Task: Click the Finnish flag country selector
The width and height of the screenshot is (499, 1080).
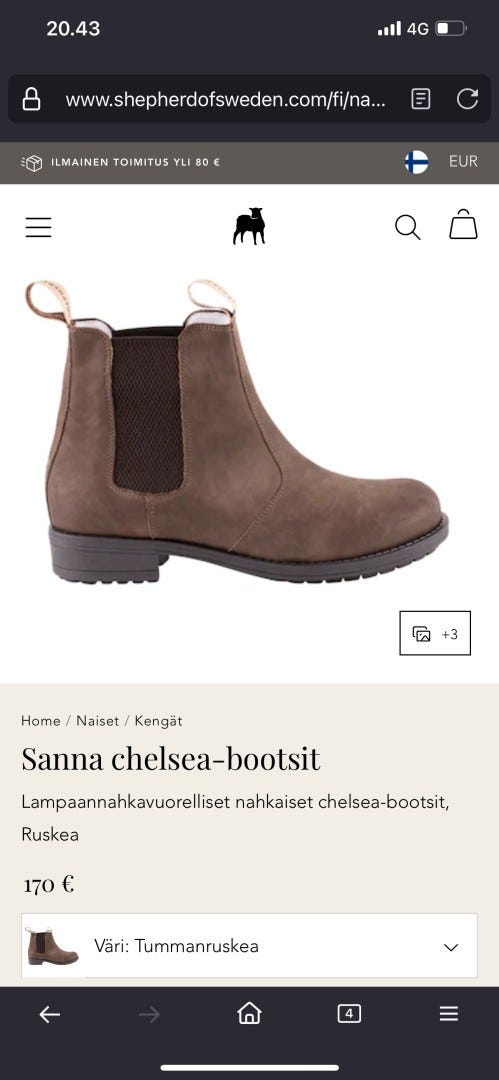Action: [416, 162]
